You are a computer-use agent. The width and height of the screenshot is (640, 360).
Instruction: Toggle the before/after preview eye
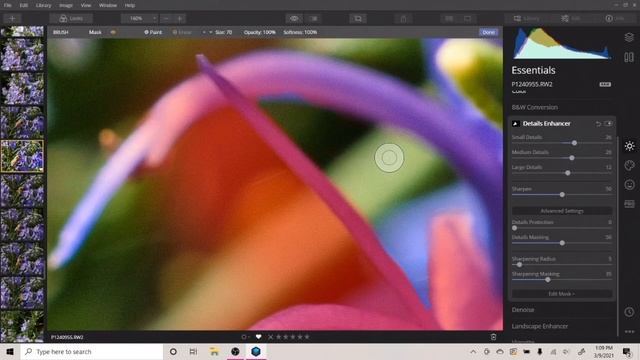(x=294, y=18)
